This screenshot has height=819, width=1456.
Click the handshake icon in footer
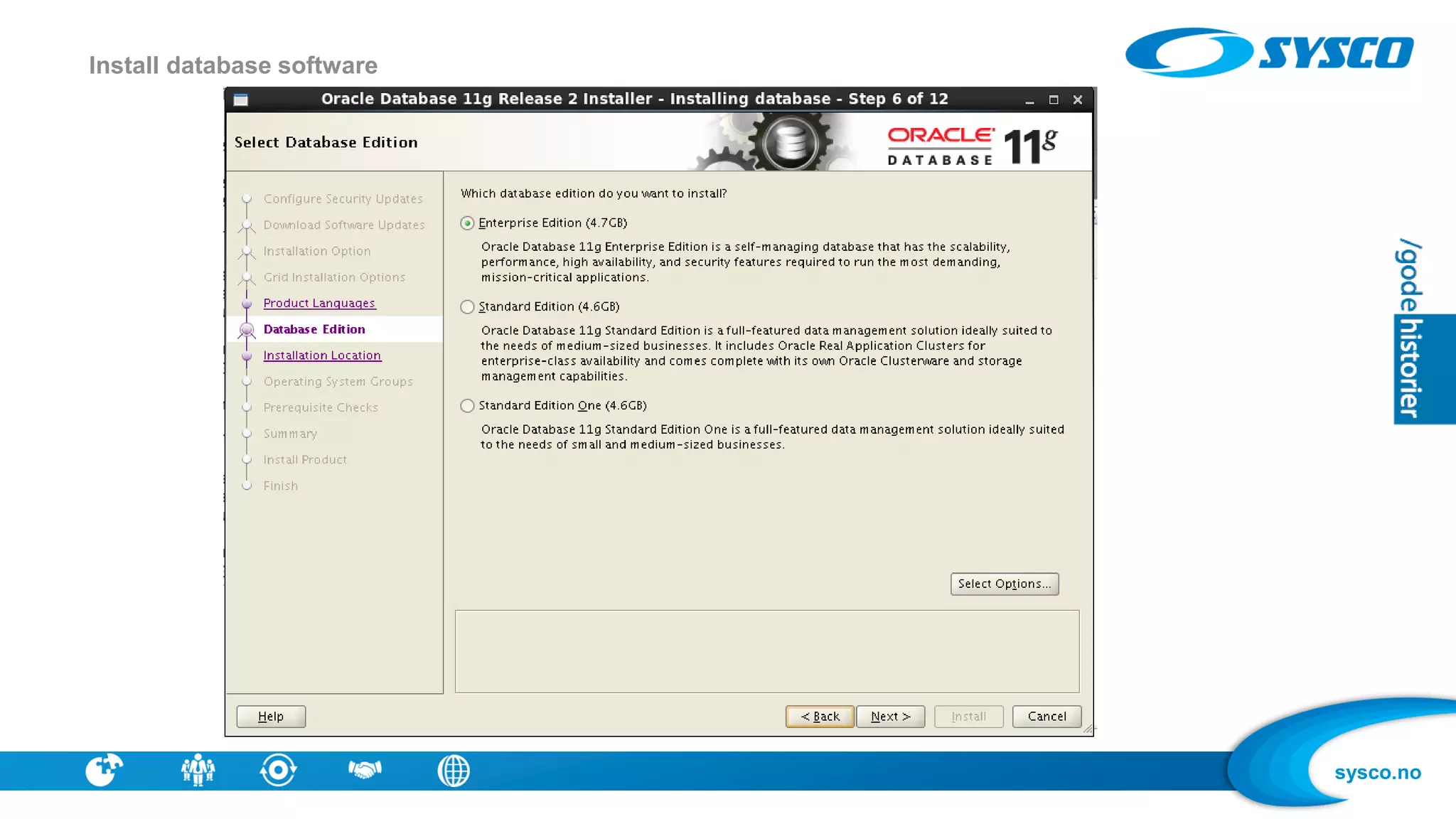point(365,769)
